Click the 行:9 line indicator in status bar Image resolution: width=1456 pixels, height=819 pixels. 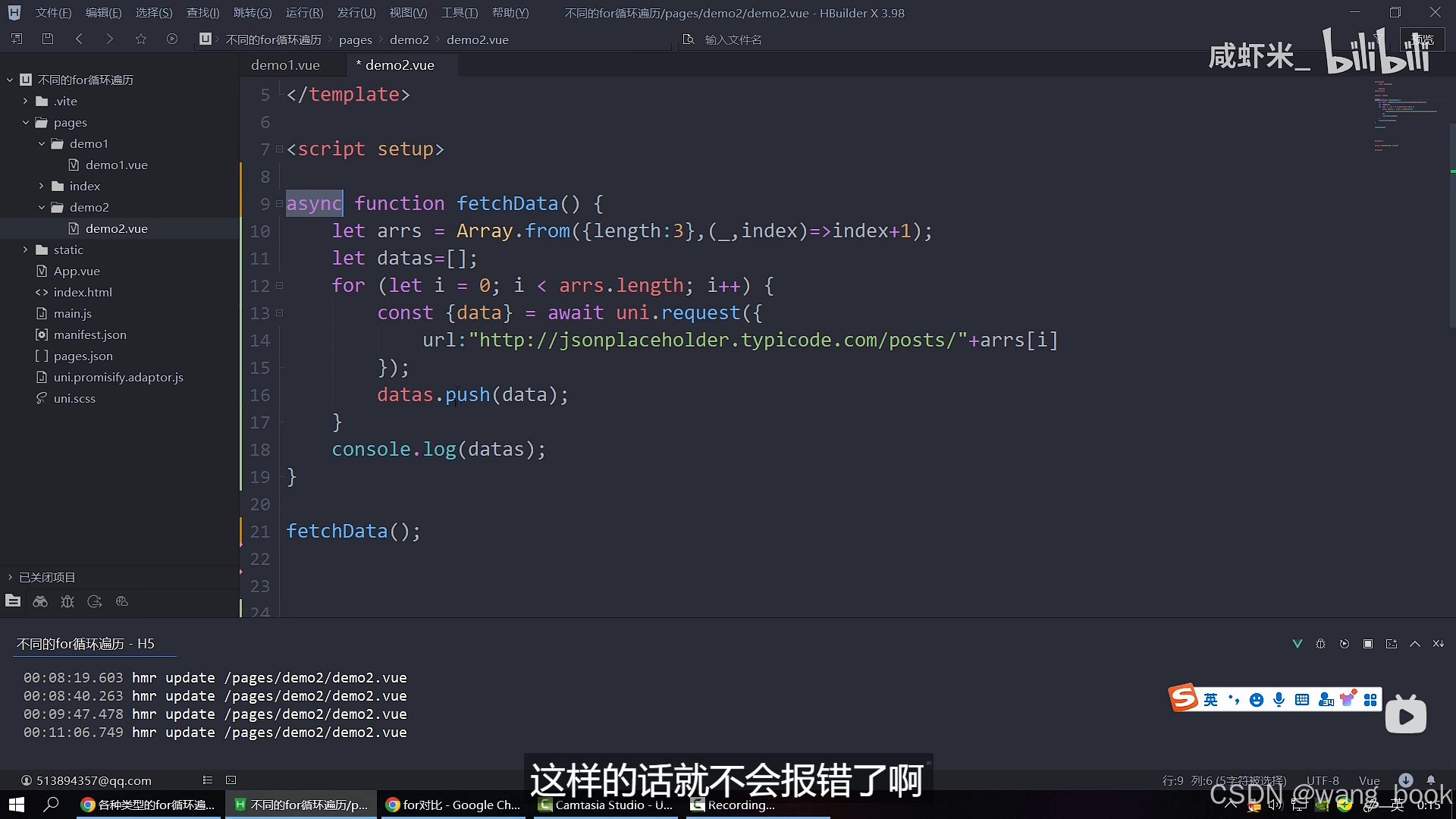(x=1172, y=780)
